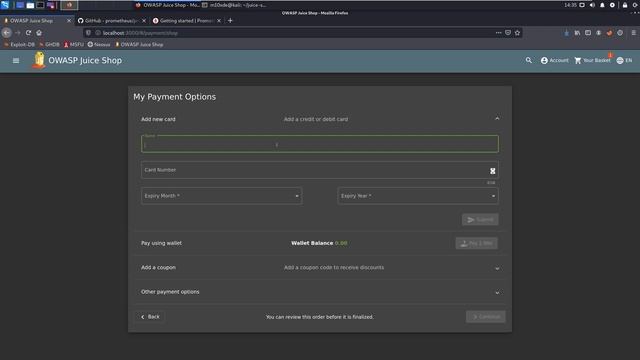Expand the Other payment options section
Screen dimensions: 640x360
(x=320, y=292)
